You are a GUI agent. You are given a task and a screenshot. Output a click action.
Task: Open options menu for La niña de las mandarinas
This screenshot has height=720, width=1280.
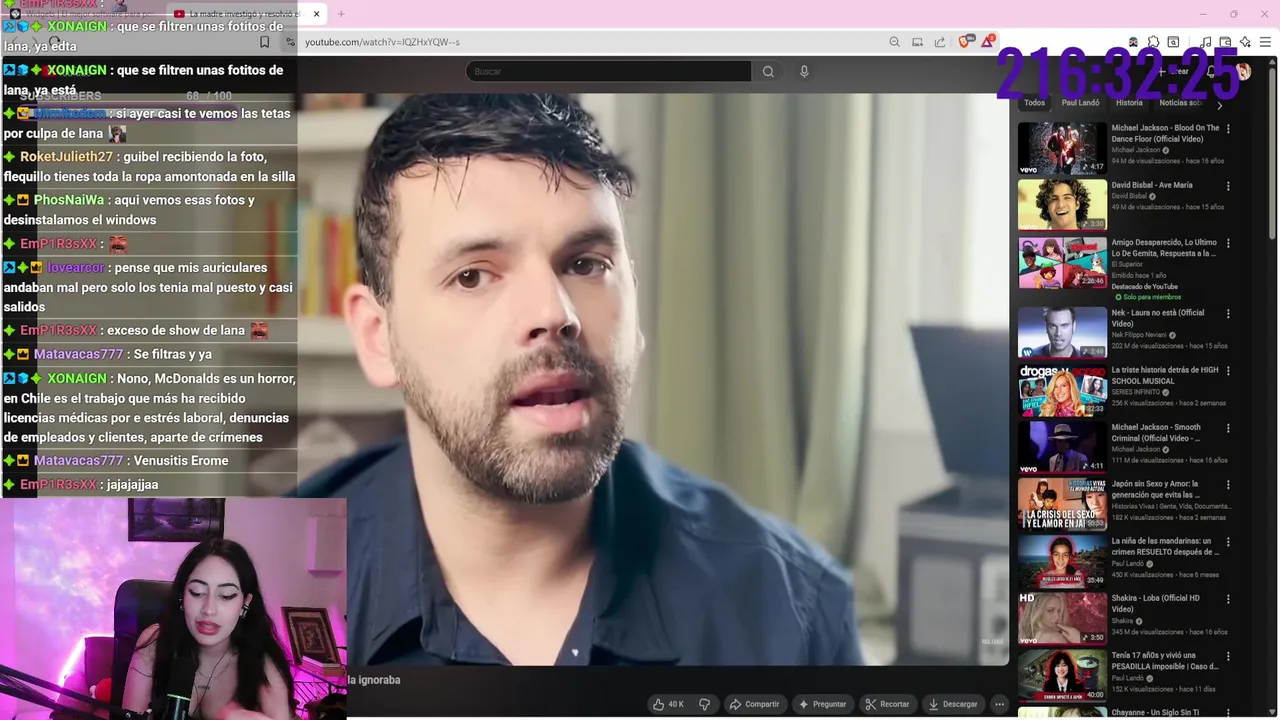pos(1228,542)
